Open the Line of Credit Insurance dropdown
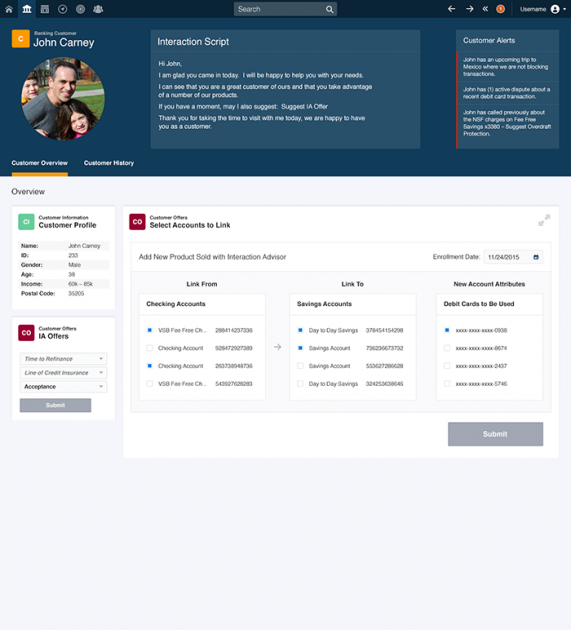The image size is (571, 630). [x=63, y=373]
